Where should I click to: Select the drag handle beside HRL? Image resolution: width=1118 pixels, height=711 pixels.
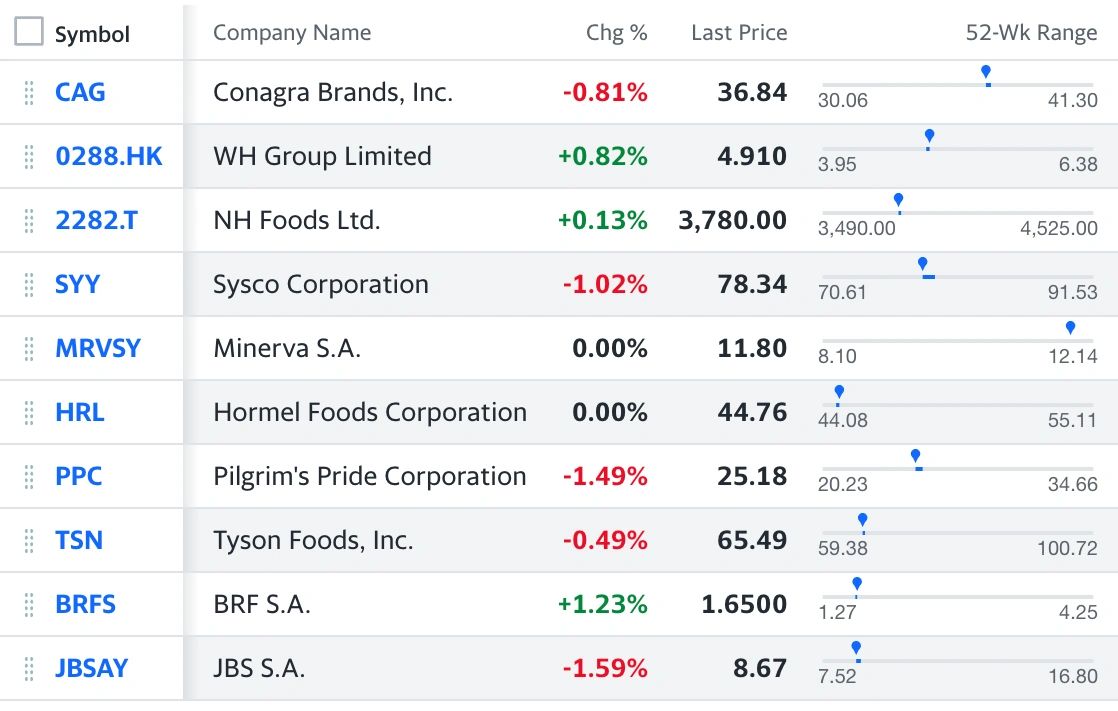point(29,413)
